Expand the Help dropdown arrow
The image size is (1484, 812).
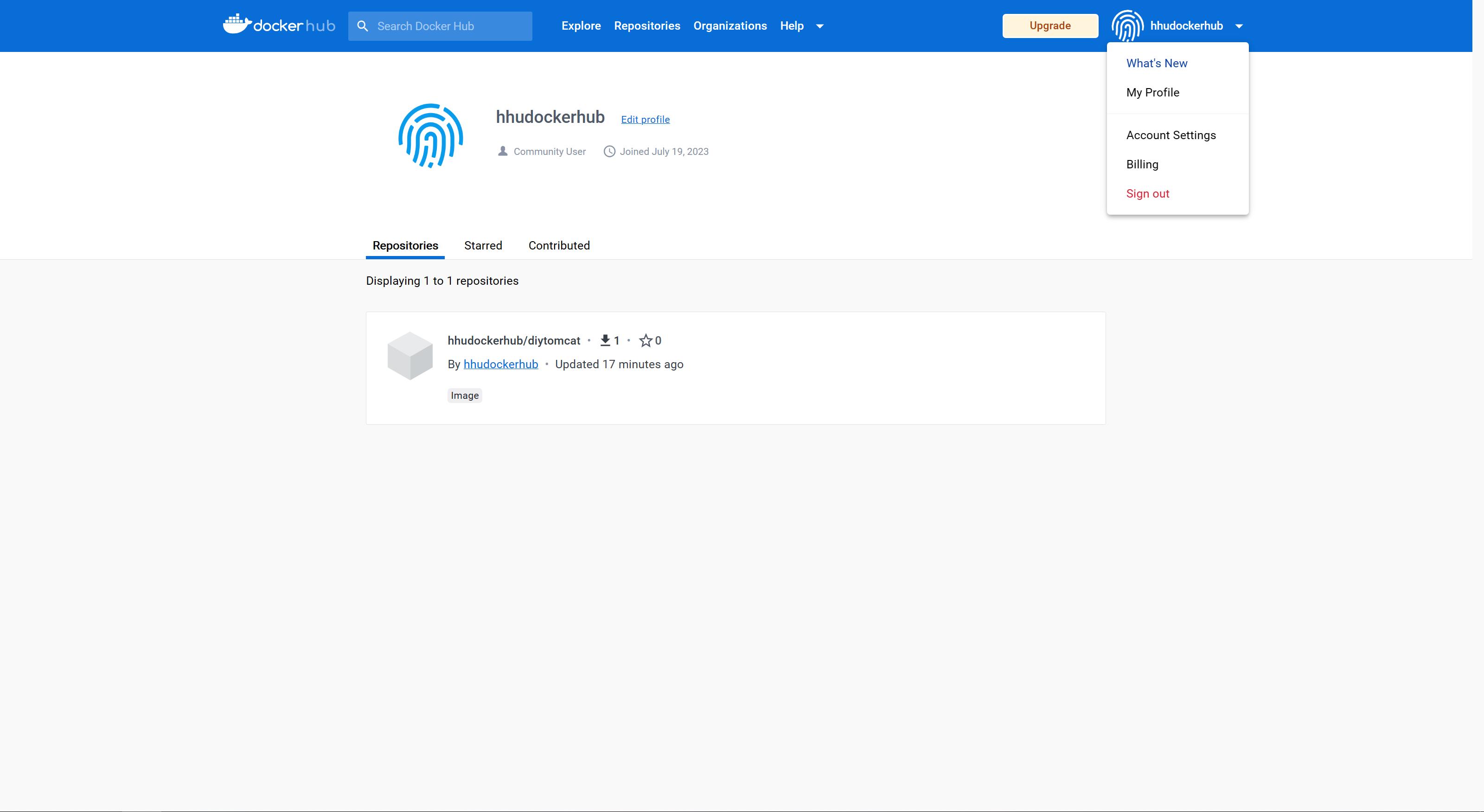click(x=820, y=26)
